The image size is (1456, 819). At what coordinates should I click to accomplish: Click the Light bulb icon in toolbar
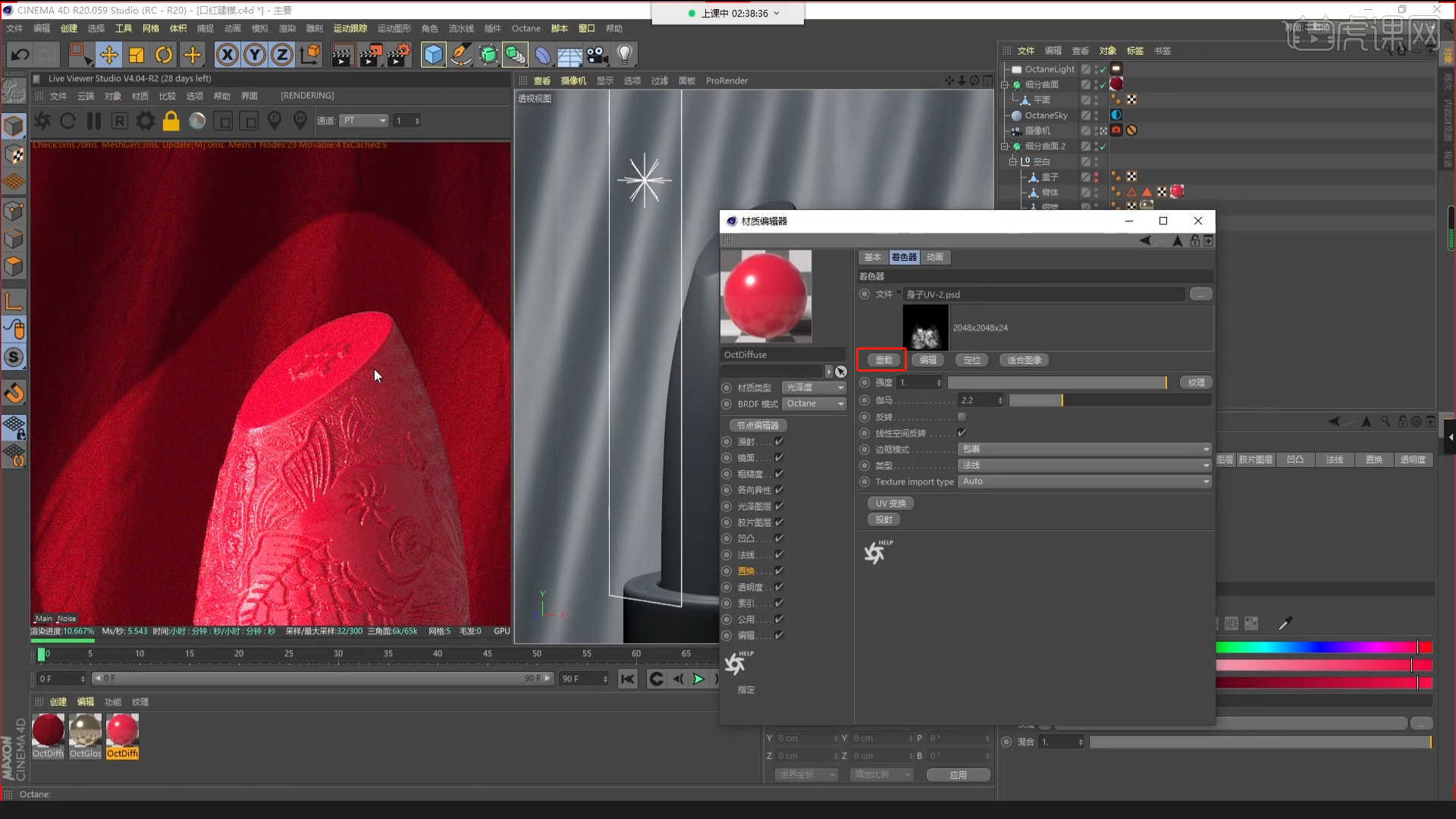coord(625,55)
